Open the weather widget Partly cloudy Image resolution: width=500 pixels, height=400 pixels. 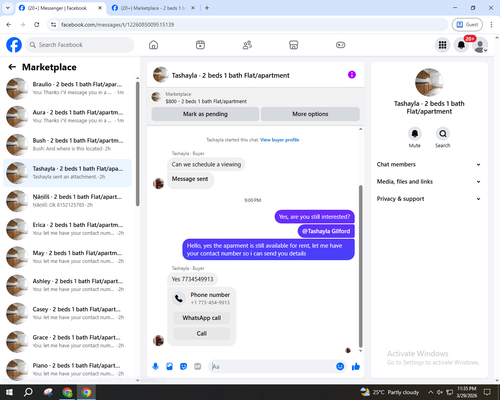[x=389, y=392]
